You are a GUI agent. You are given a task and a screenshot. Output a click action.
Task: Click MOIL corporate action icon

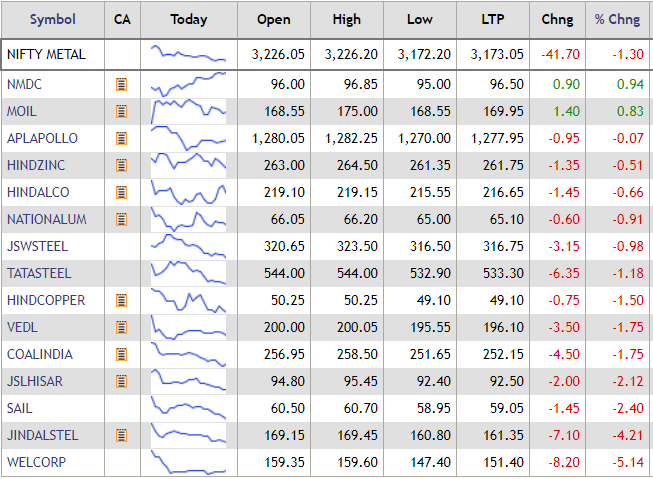122,112
